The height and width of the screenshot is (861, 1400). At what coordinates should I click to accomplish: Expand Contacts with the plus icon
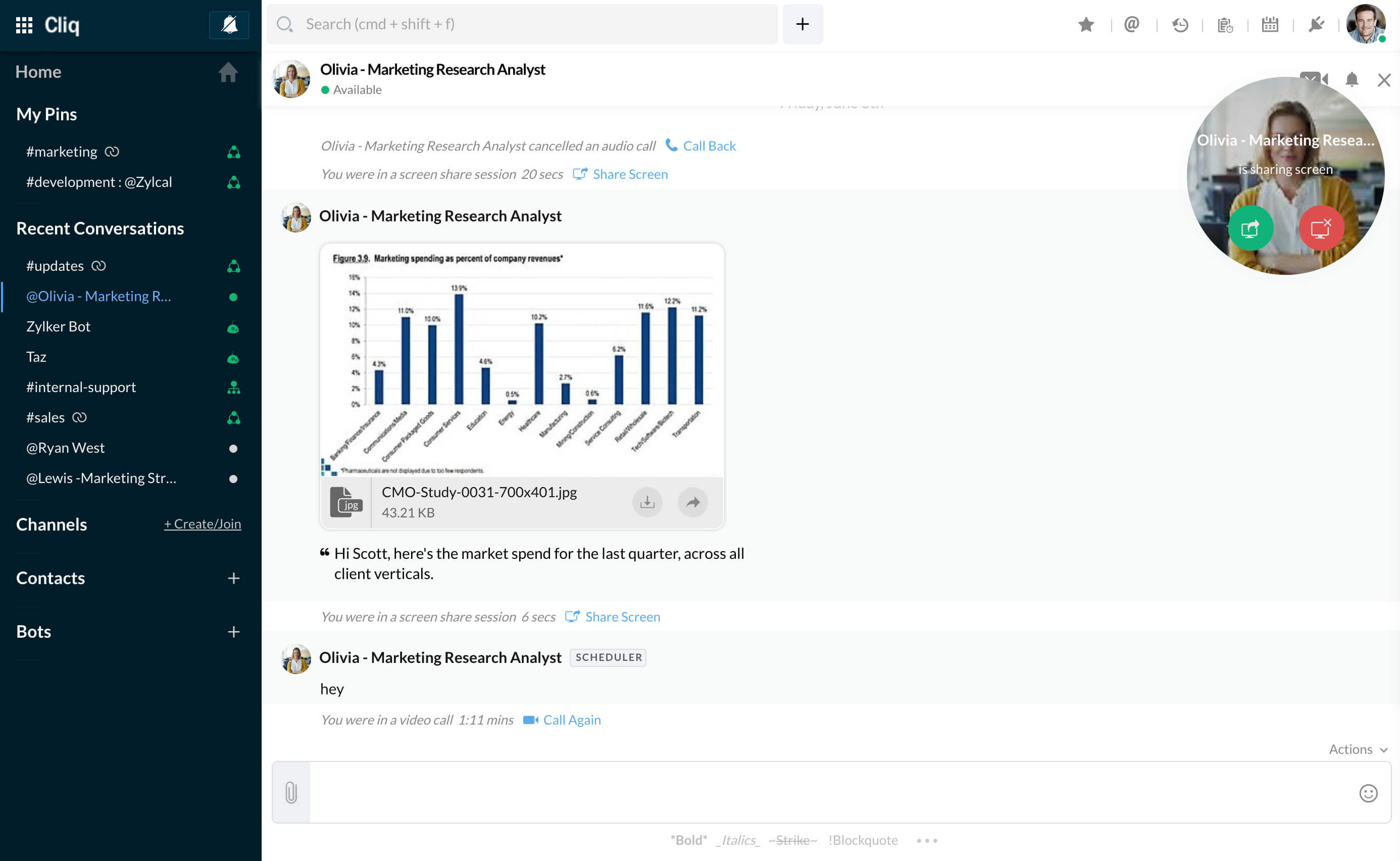[233, 579]
